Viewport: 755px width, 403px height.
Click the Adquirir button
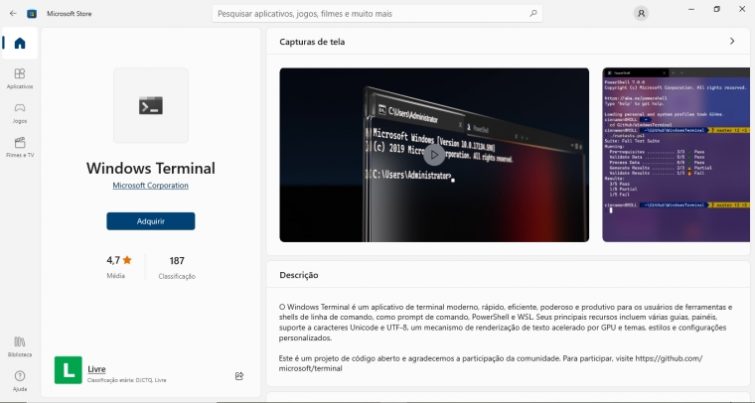(x=151, y=221)
